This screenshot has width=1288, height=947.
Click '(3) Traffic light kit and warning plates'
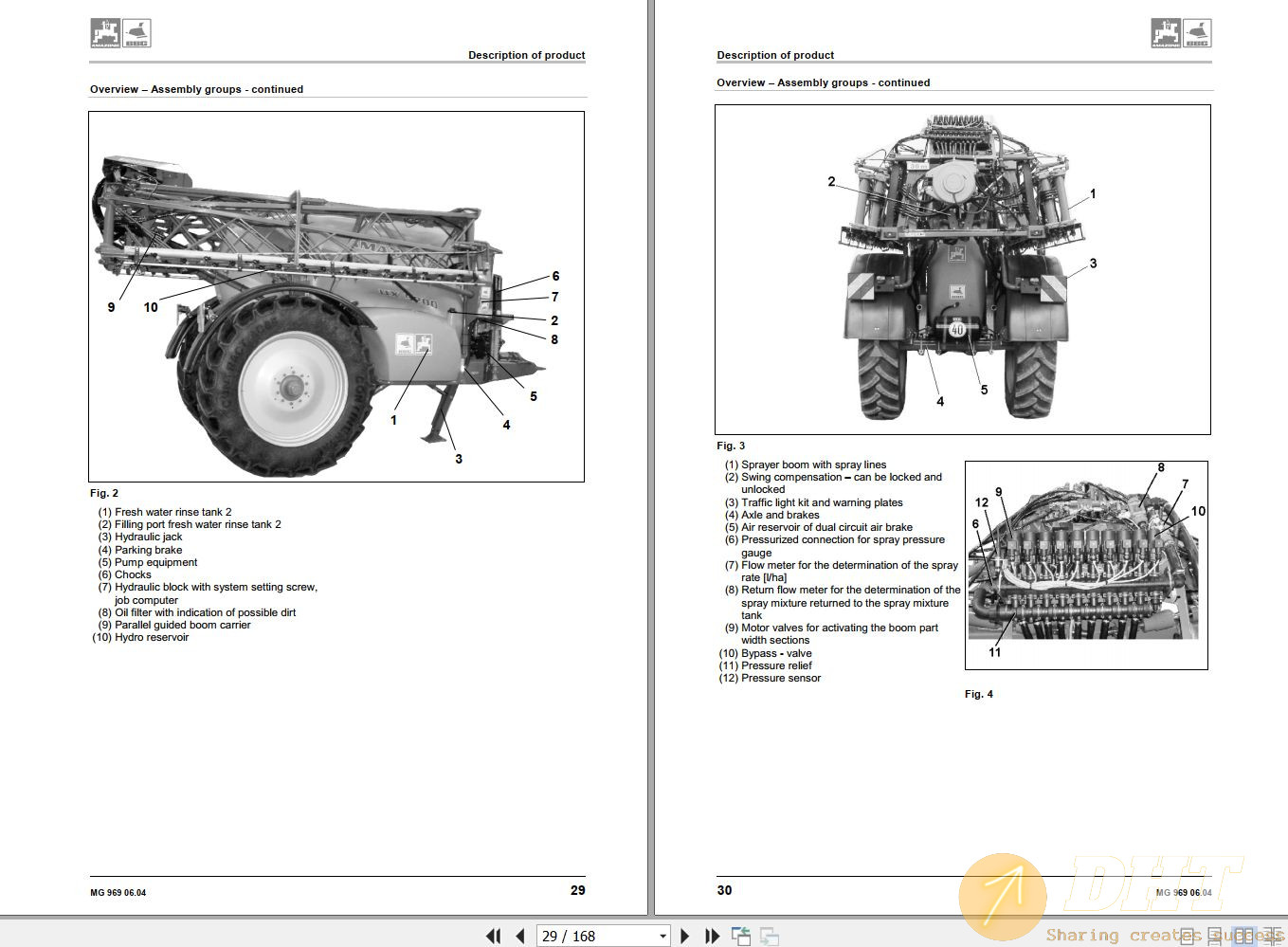click(814, 502)
